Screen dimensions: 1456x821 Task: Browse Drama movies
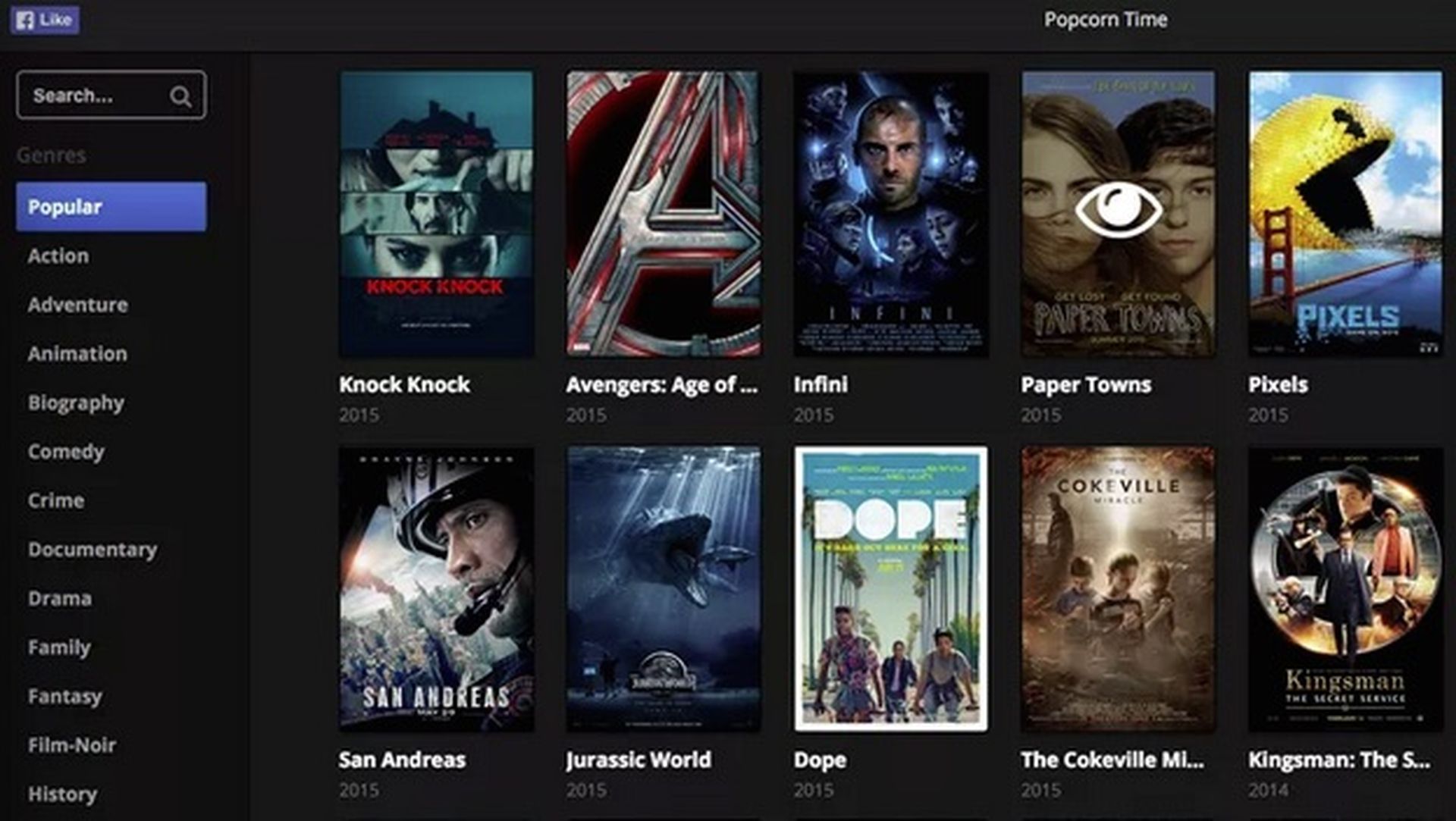[61, 598]
